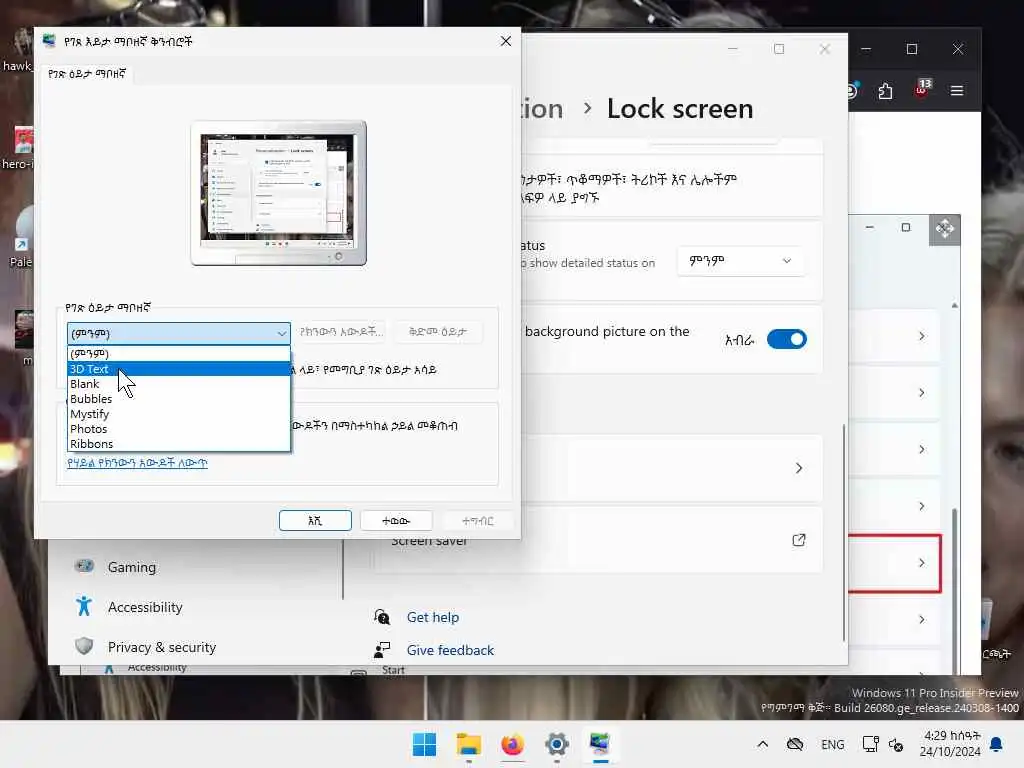Open Firefox from taskbar
The width and height of the screenshot is (1024, 768).
click(513, 744)
